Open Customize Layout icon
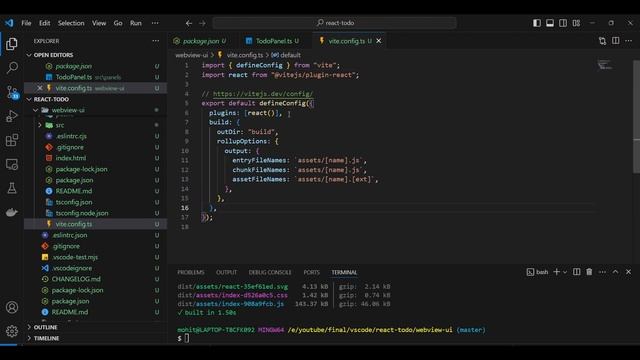 pyautogui.click(x=576, y=23)
